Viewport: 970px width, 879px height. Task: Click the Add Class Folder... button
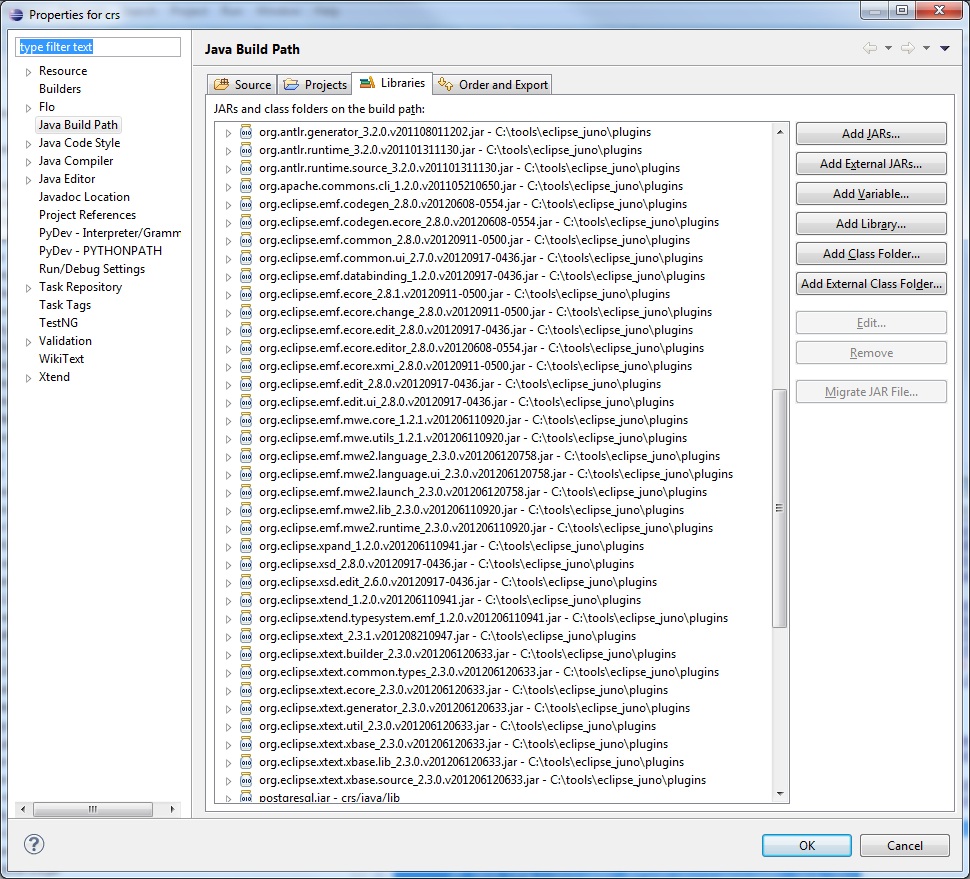[x=871, y=254]
